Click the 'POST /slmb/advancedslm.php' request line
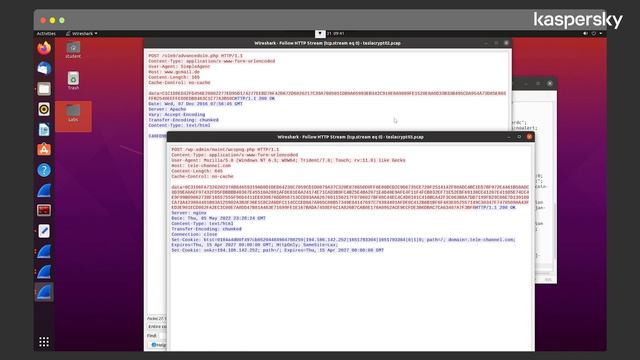The width and height of the screenshot is (640, 360). click(x=196, y=56)
